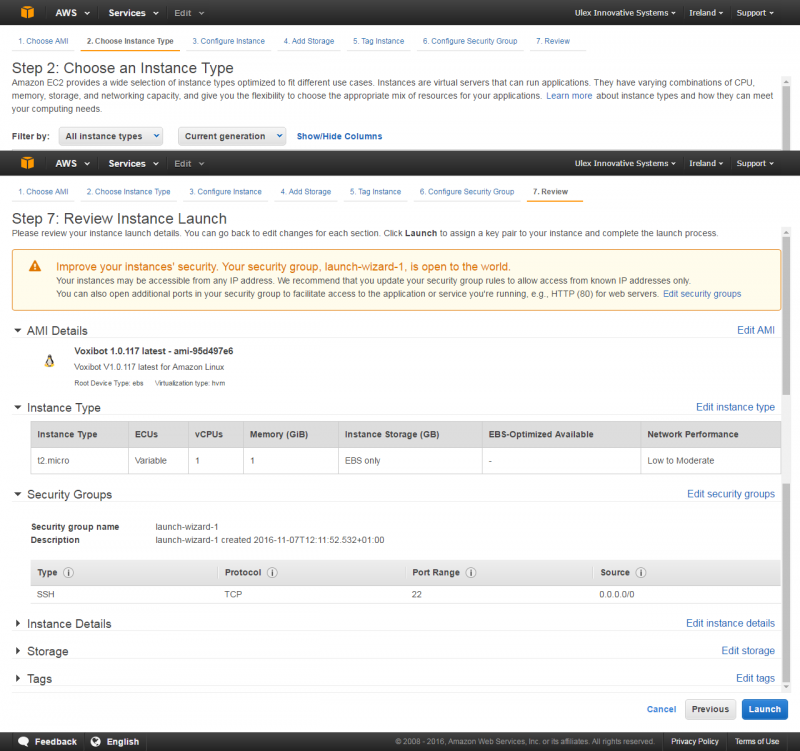Screen dimensions: 800x751
Task: Open Ulex Innovative Systems account menu in top bar
Action: (625, 13)
